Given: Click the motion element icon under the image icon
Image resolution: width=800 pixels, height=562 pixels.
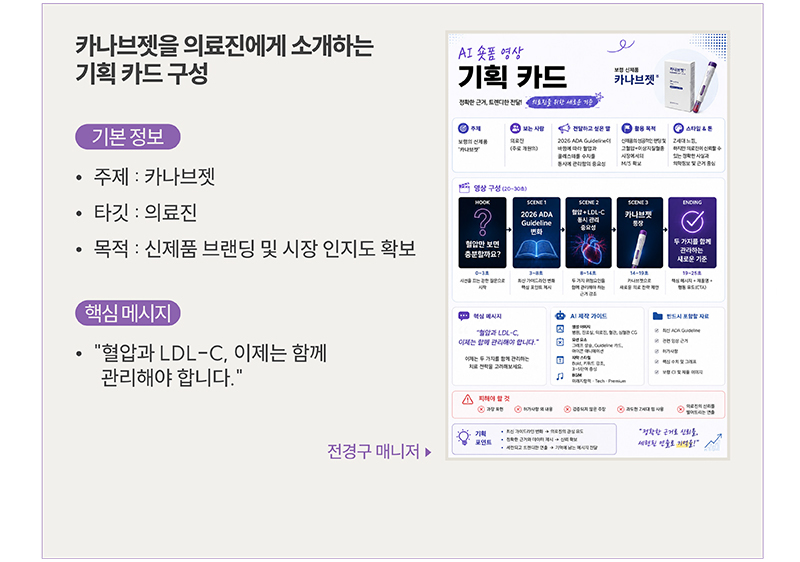Looking at the screenshot, I should [560, 342].
